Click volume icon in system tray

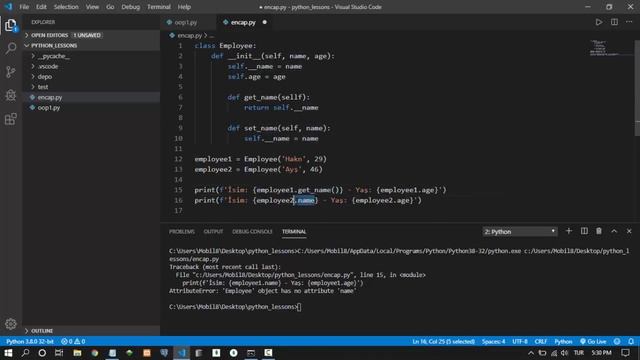pyautogui.click(x=564, y=353)
